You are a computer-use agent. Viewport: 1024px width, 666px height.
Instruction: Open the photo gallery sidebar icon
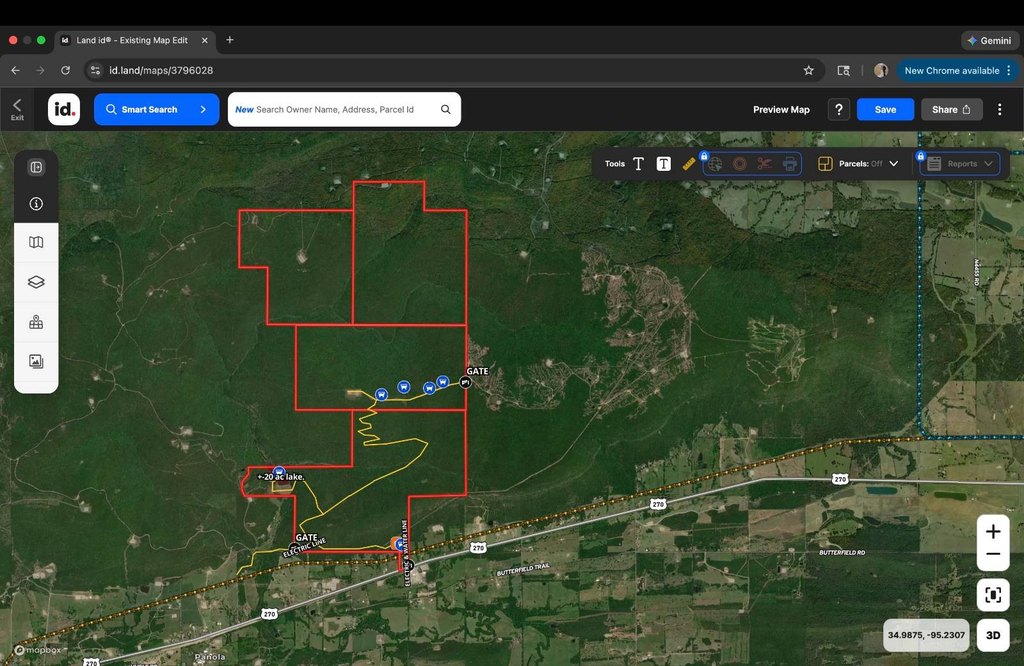tap(36, 361)
